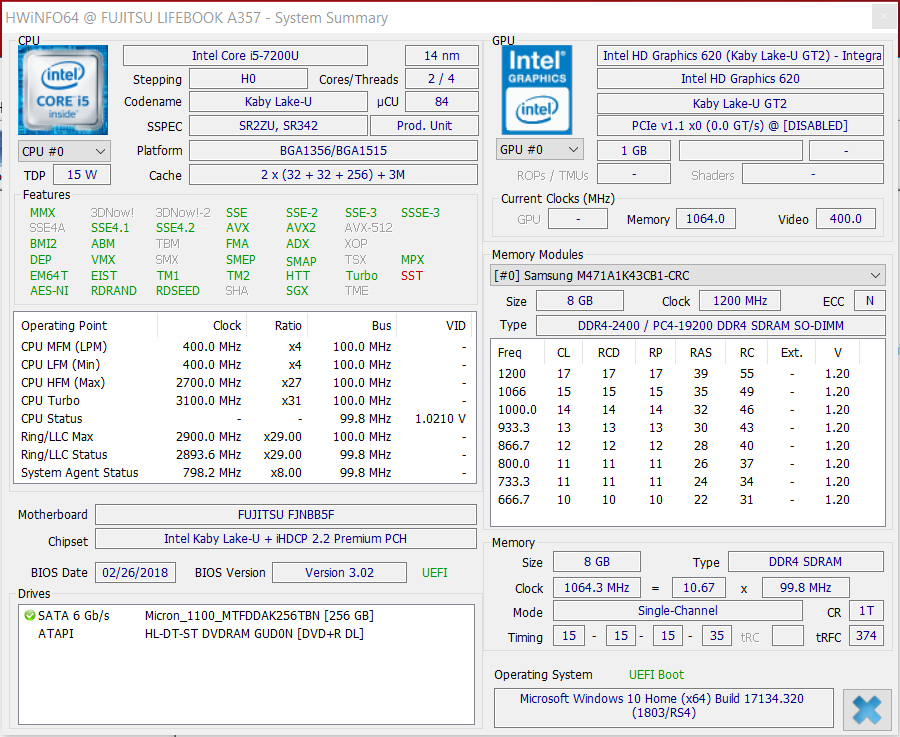Click the blue X close button at bottom right
Screen dimensions: 900x737
coord(867,709)
